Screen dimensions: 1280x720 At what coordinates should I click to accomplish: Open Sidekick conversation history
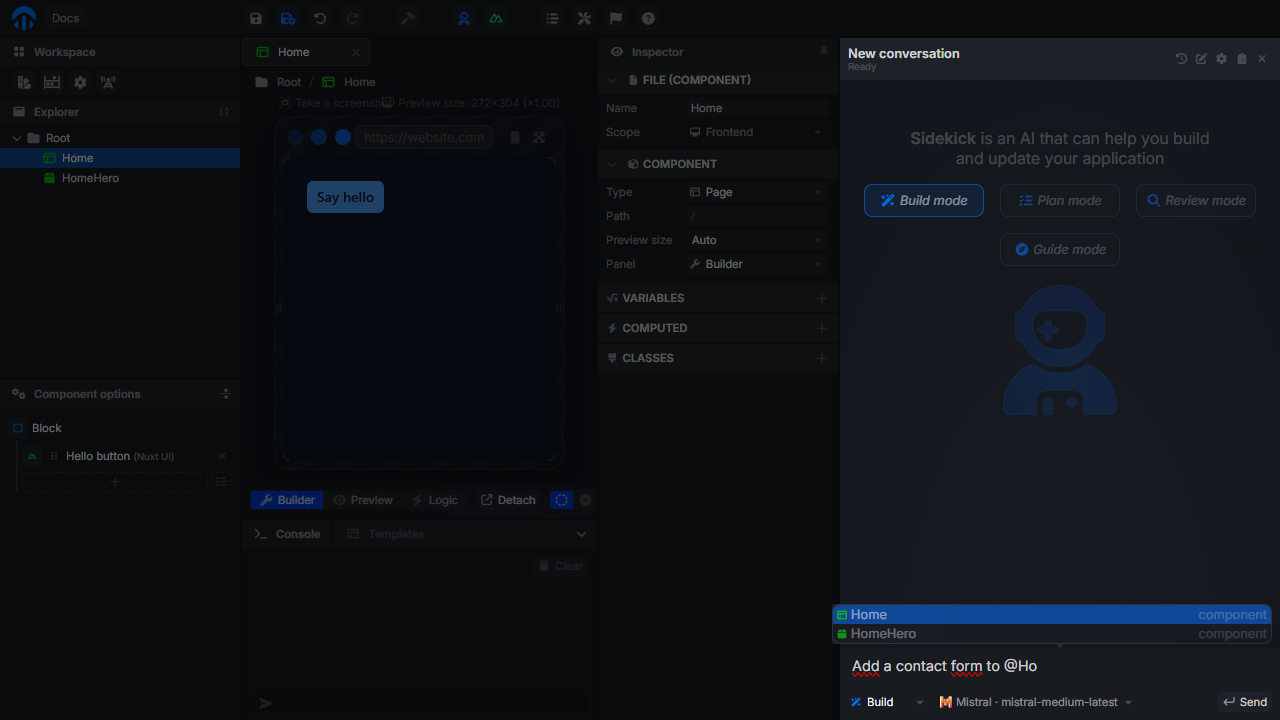pyautogui.click(x=1181, y=59)
